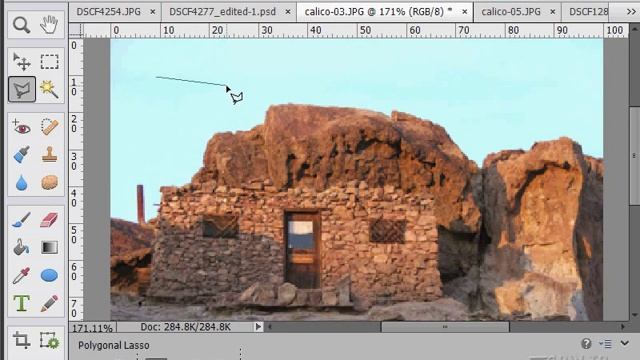640x360 pixels.
Task: Open tool options help question mark
Action: [x=586, y=344]
